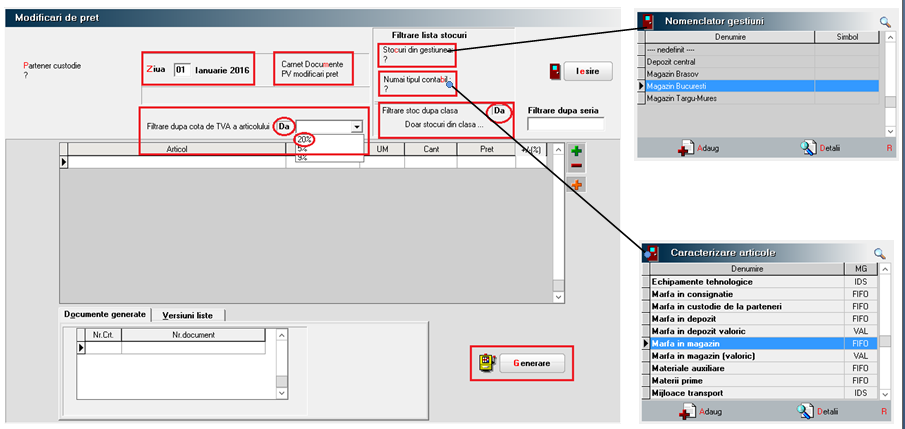
Task: Click the Iesire button
Action: tap(587, 72)
